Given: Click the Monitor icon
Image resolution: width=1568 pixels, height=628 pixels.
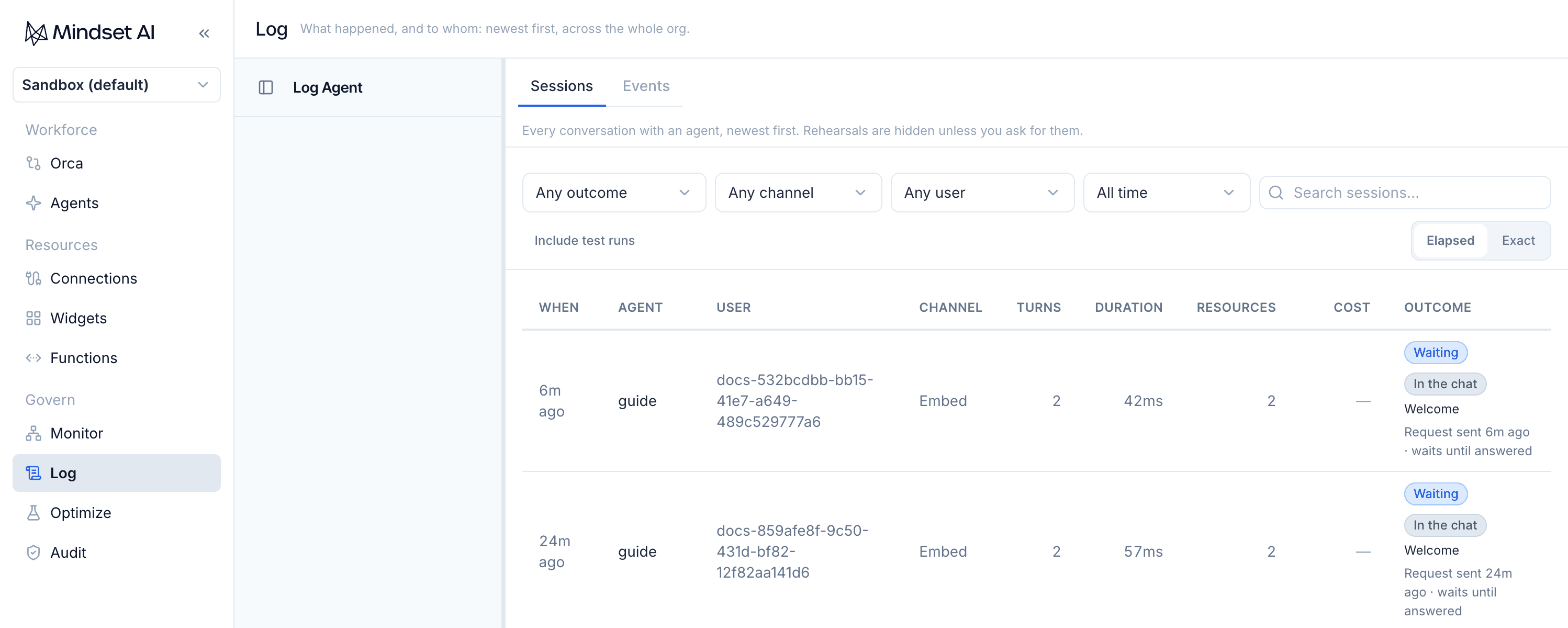Looking at the screenshot, I should (x=33, y=433).
